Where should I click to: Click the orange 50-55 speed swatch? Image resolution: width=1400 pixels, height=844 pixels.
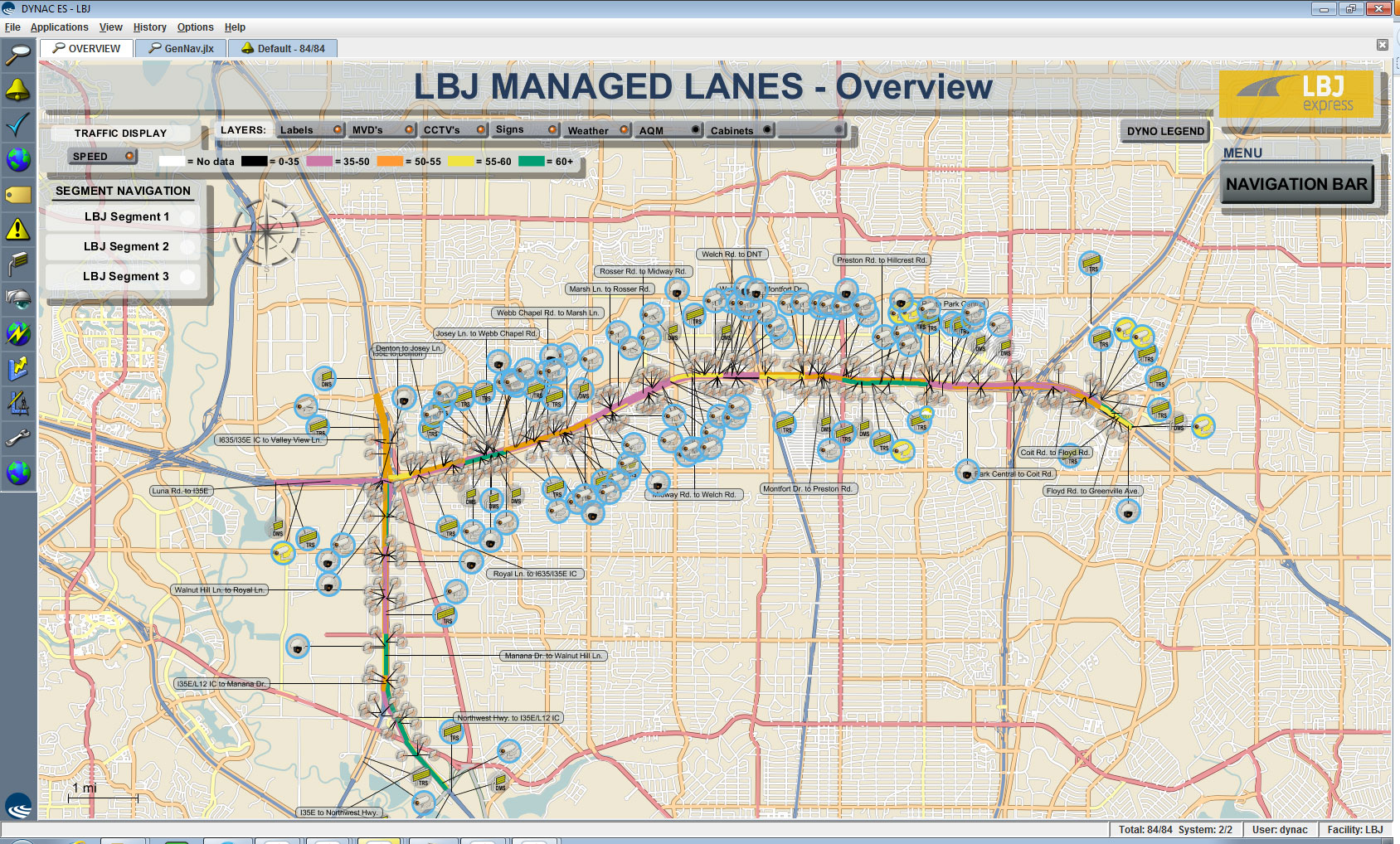click(x=390, y=161)
